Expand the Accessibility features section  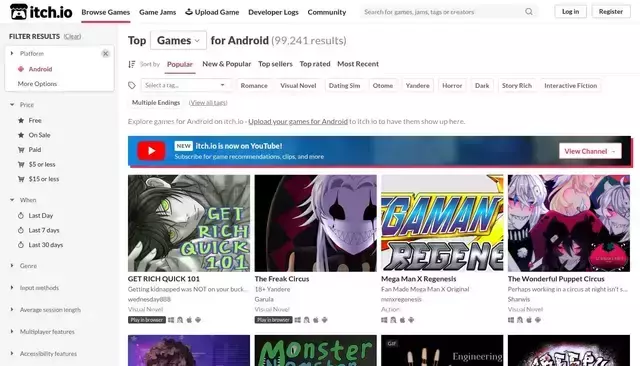click(x=12, y=354)
